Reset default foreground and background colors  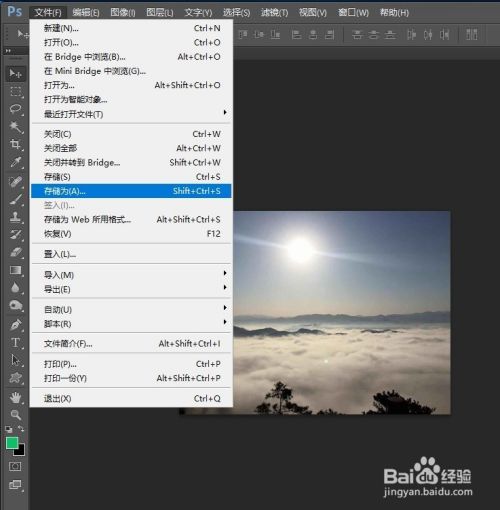(9, 429)
